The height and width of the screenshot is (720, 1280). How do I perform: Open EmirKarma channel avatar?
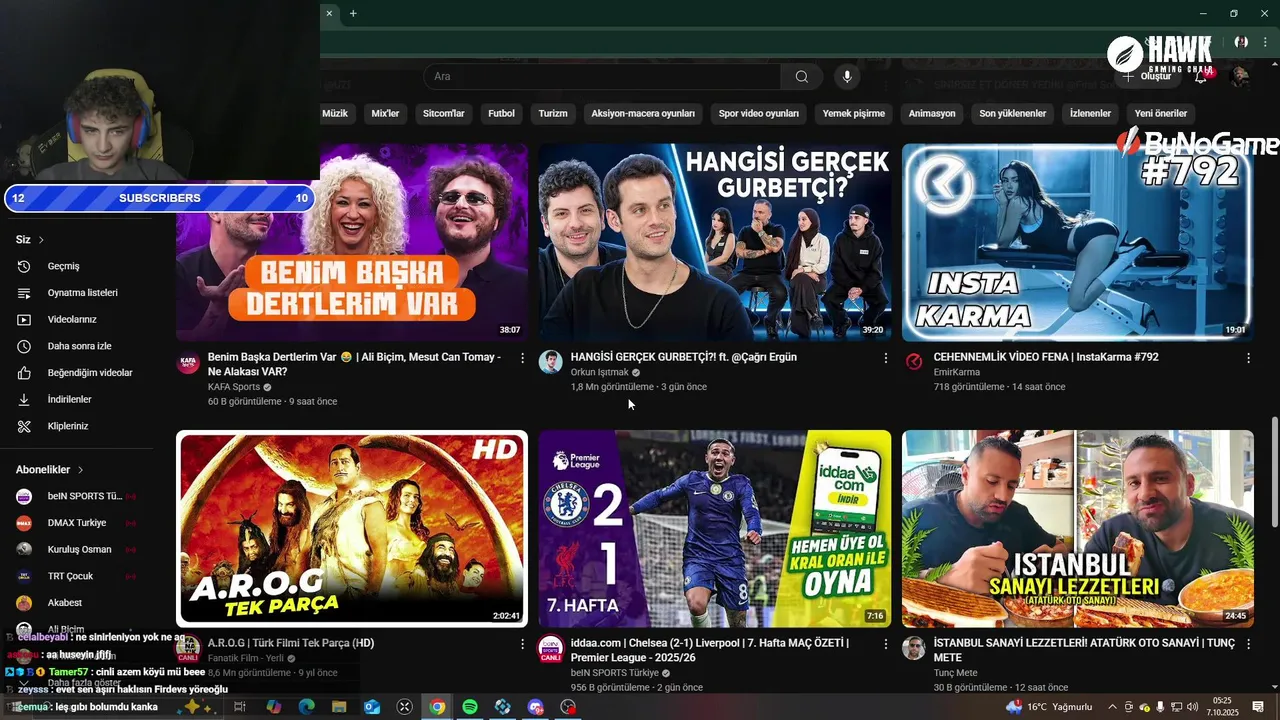[914, 362]
